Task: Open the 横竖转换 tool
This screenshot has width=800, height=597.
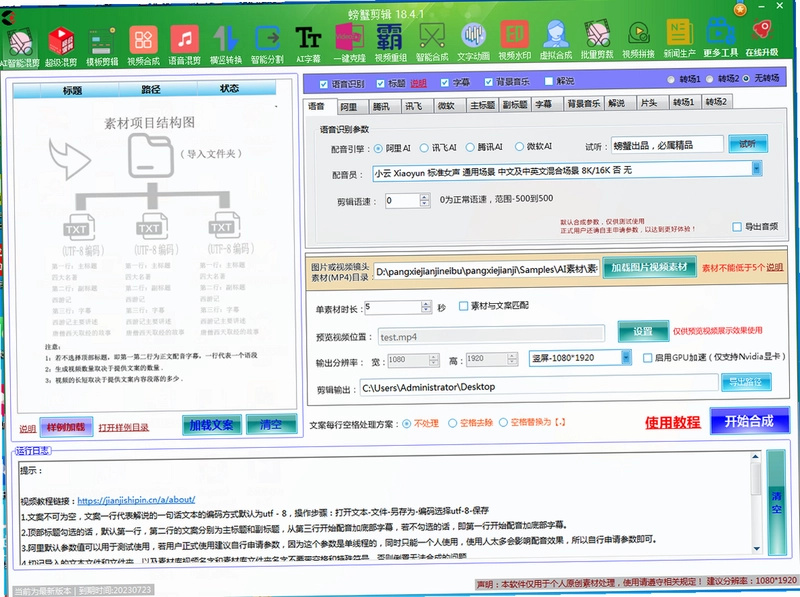Action: [226, 44]
